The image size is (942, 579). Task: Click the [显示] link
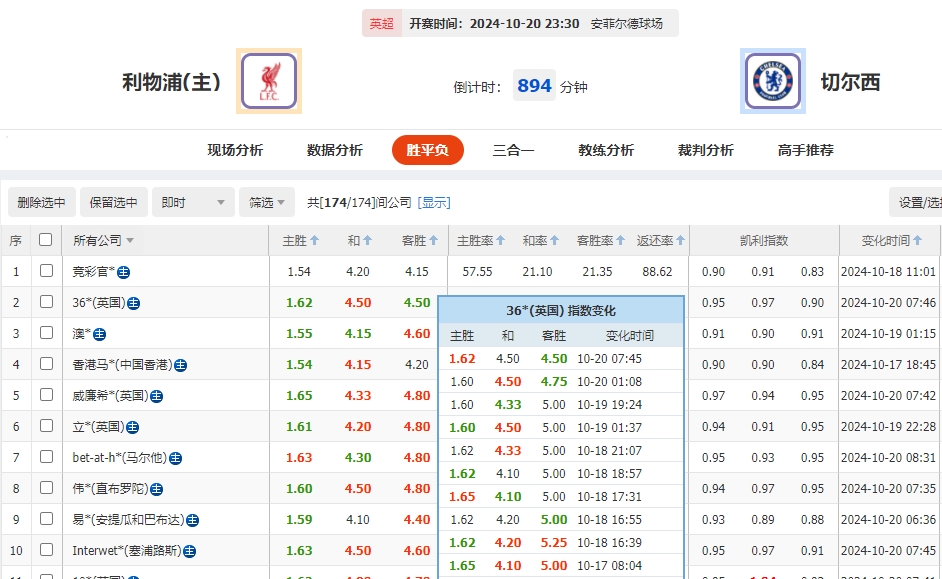click(434, 201)
